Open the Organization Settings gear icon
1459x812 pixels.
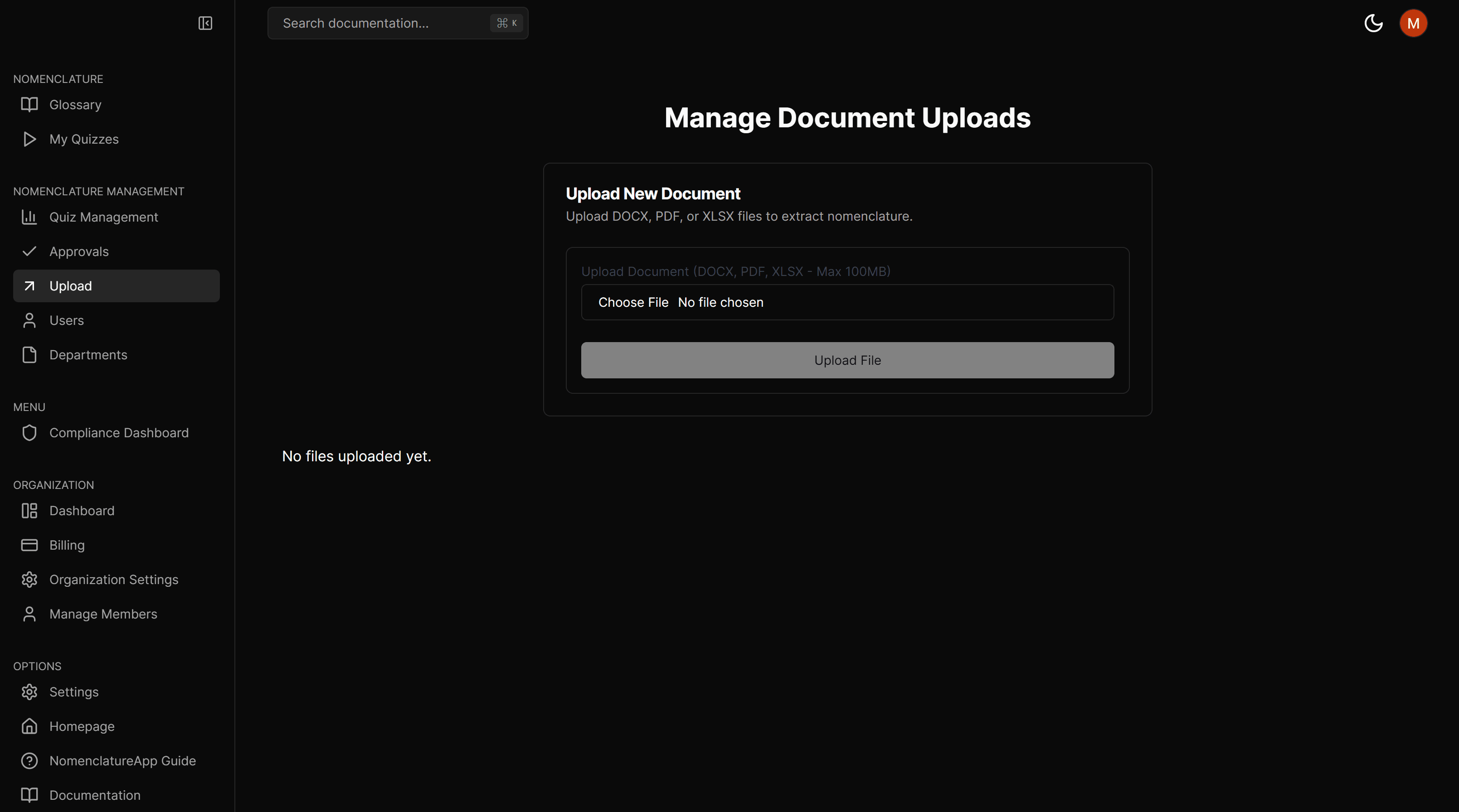29,579
